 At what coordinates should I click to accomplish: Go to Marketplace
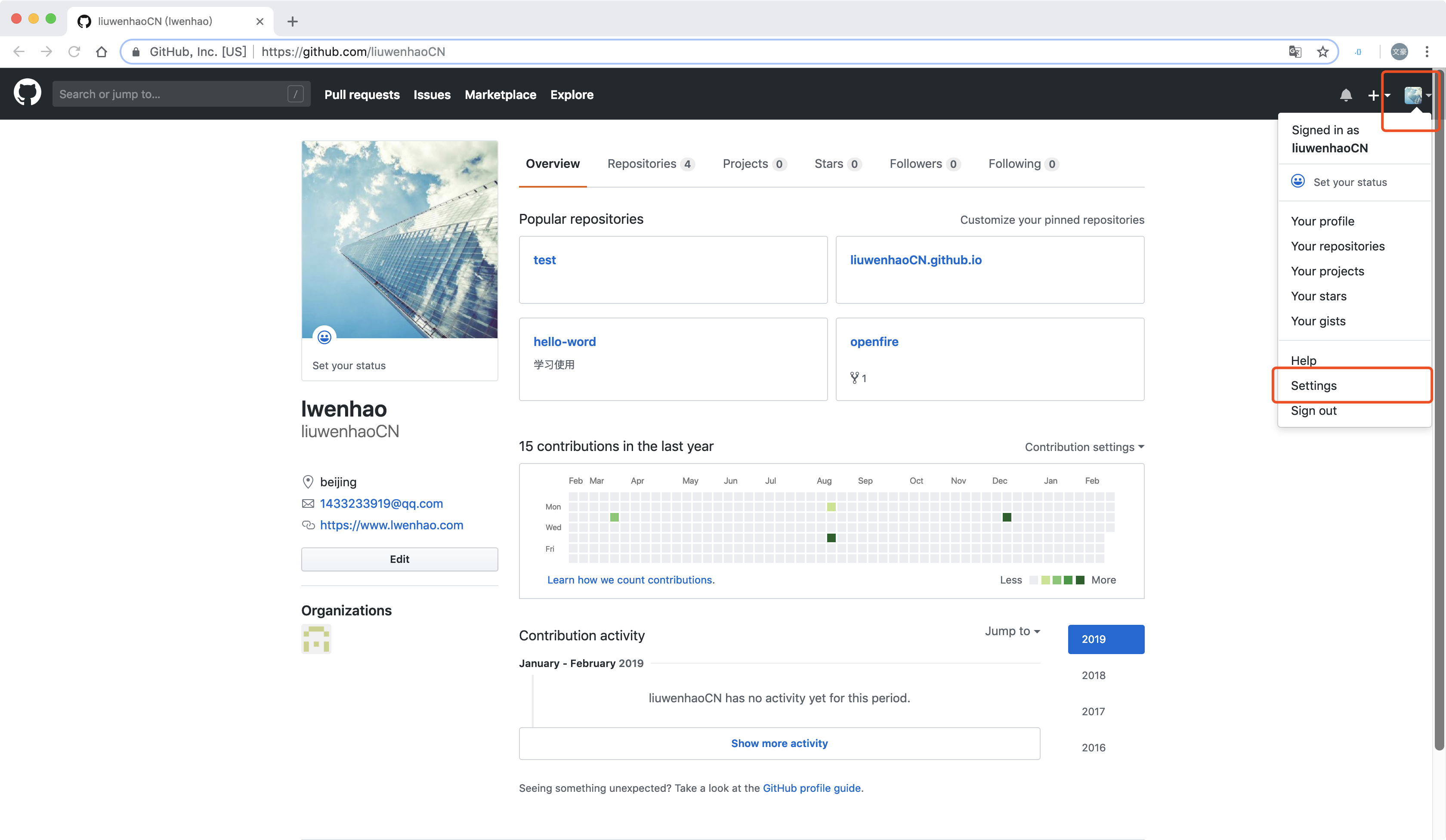click(x=501, y=95)
